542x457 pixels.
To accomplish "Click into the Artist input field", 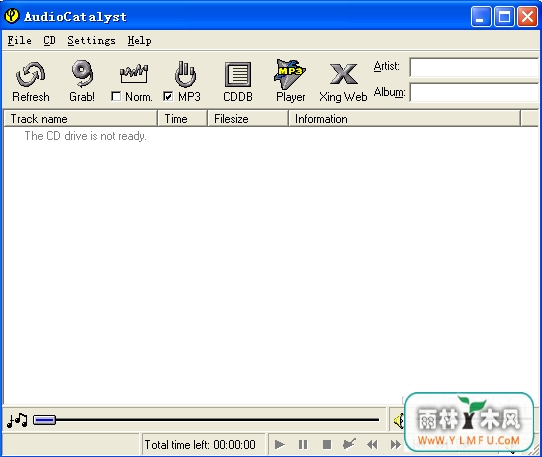I will tap(475, 67).
